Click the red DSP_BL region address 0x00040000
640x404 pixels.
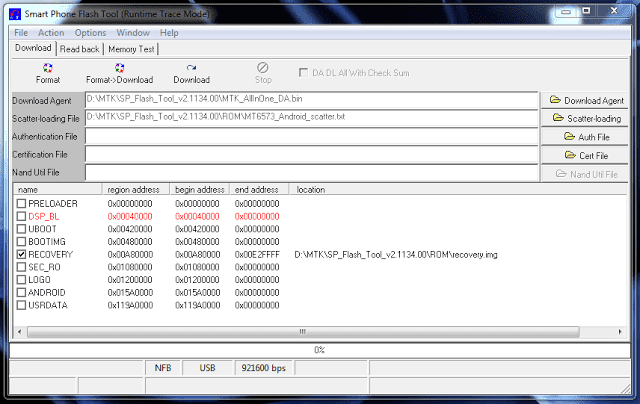click(130, 216)
